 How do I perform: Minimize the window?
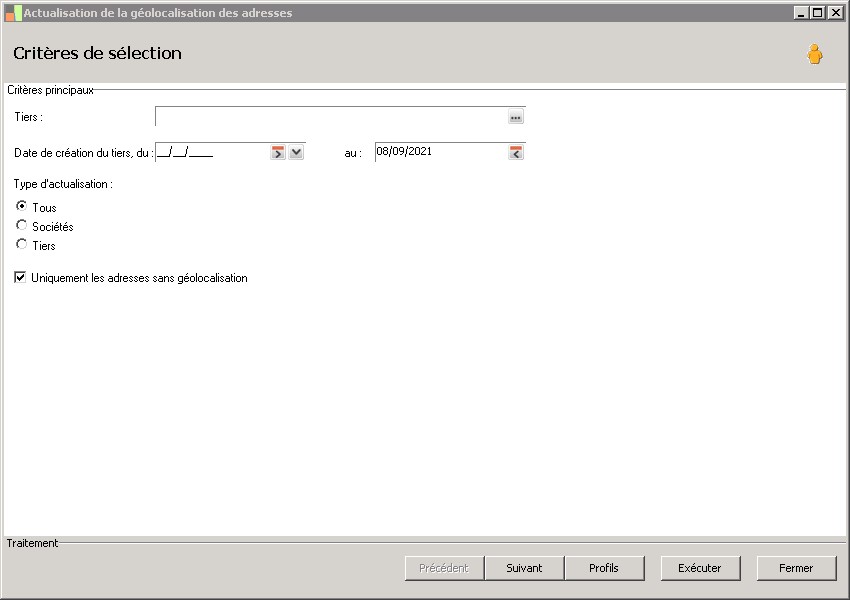pyautogui.click(x=801, y=12)
